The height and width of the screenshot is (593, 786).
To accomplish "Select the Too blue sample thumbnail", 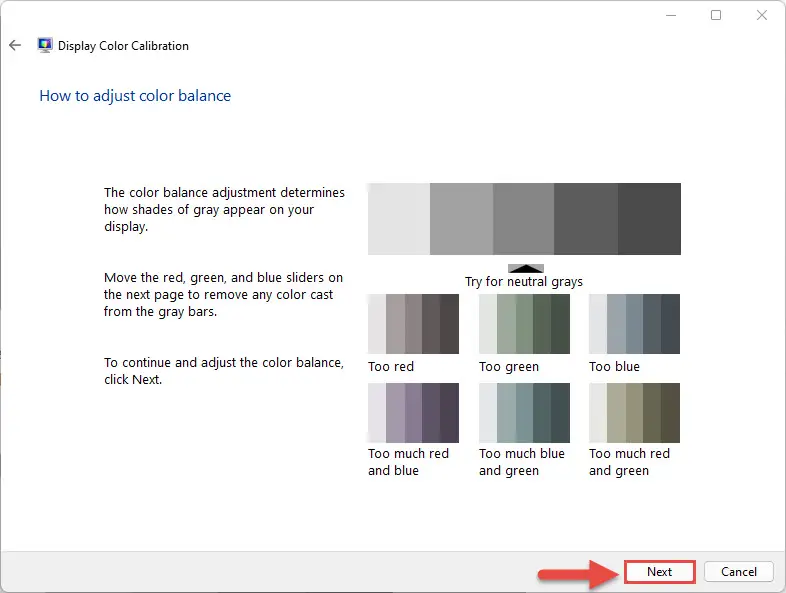I will coord(634,324).
